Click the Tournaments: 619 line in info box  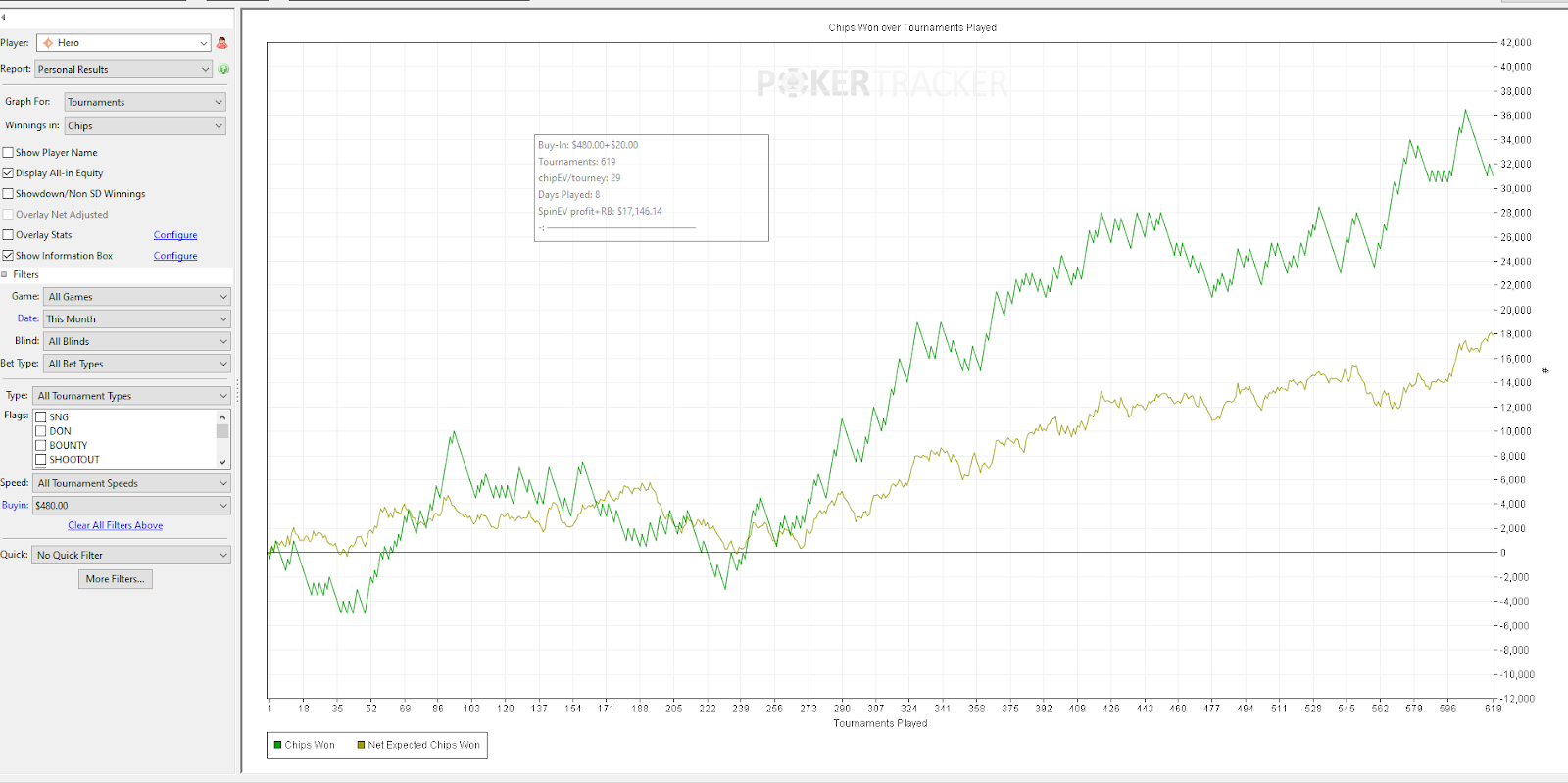point(577,162)
